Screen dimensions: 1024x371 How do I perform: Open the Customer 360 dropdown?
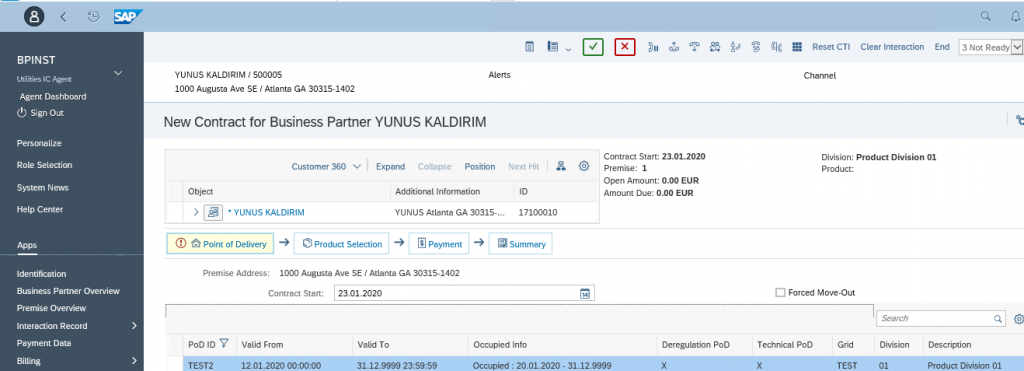pyautogui.click(x=326, y=167)
